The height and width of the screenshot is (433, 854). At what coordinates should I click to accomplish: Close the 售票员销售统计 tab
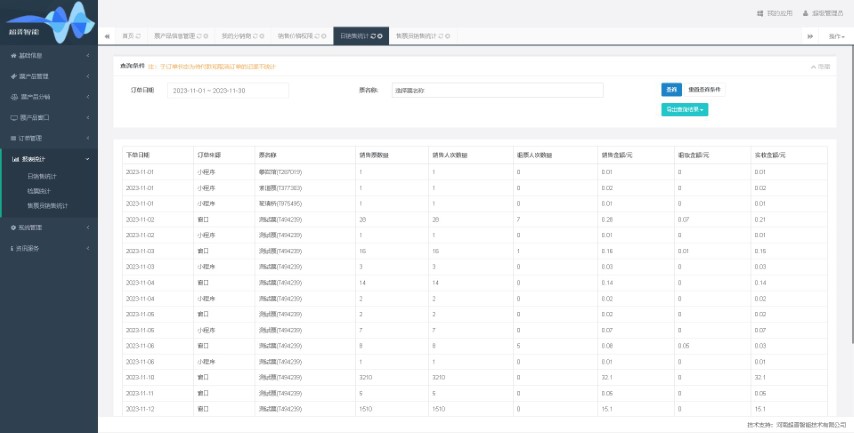point(448,36)
